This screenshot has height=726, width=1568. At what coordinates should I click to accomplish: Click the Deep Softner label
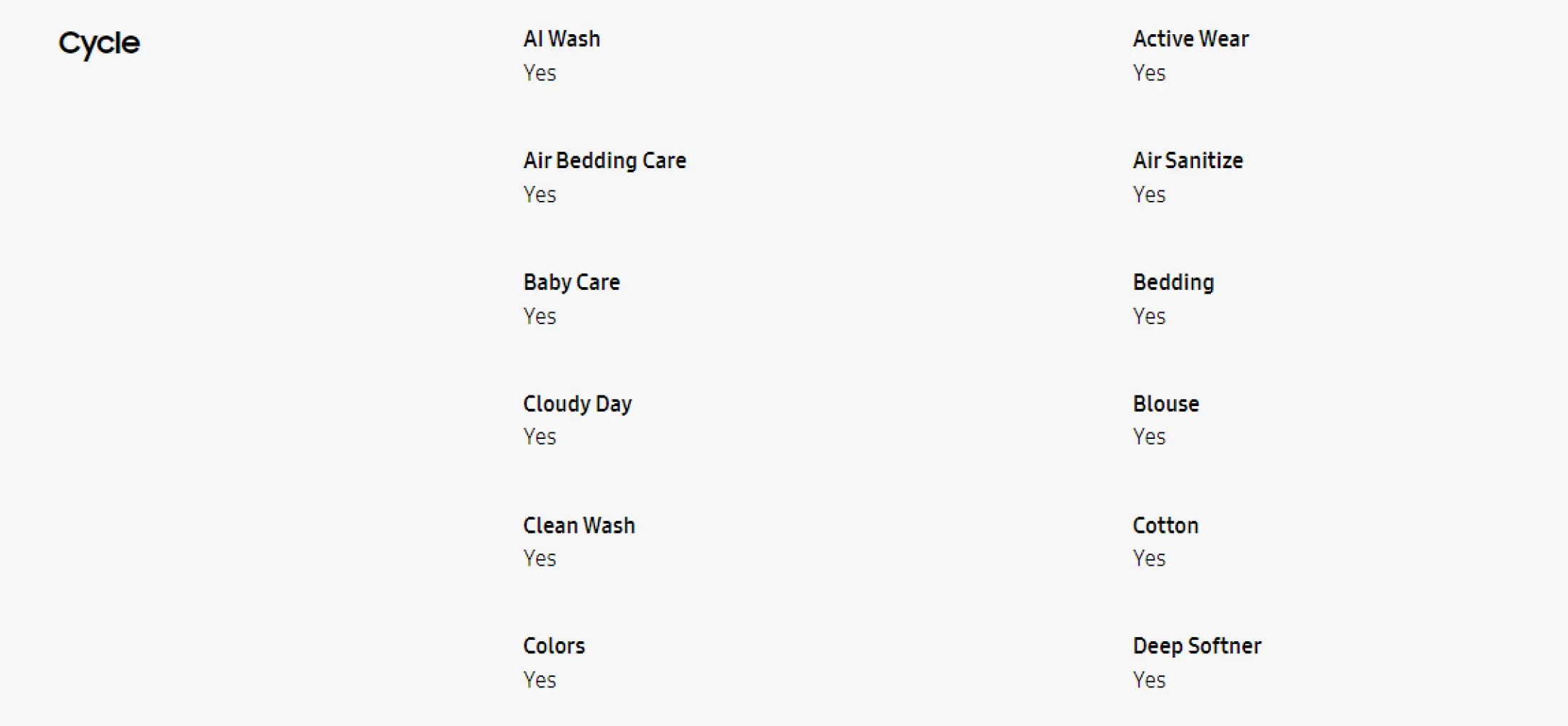(1197, 646)
